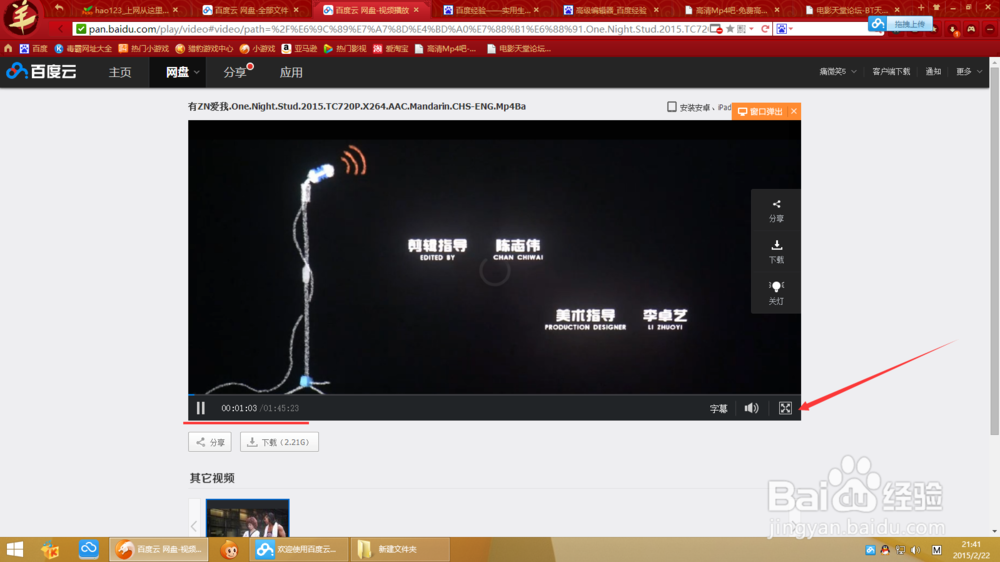Viewport: 1000px width, 562px height.
Task: Open the 小游戏 bookmark
Action: [258, 48]
